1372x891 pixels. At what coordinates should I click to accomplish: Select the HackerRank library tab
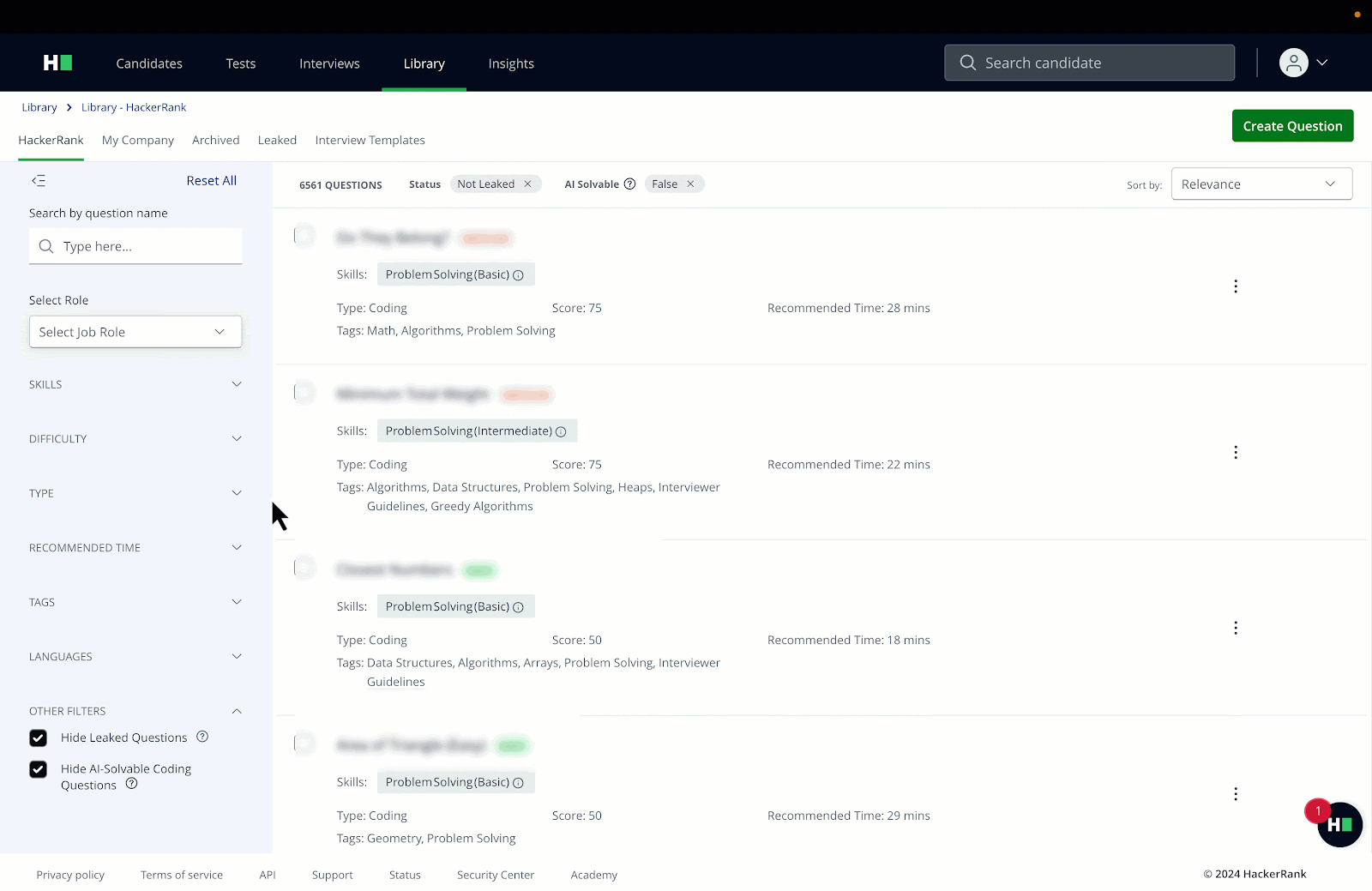pos(51,140)
